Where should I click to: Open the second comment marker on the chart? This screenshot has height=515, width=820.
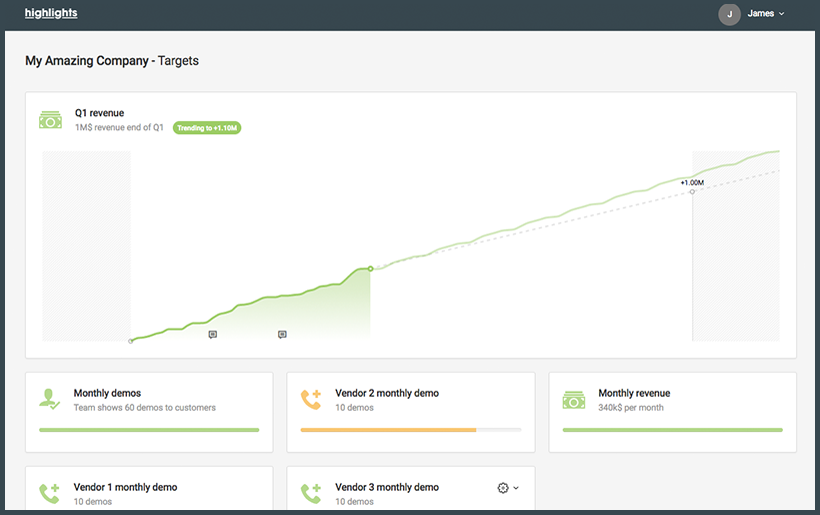coord(282,334)
